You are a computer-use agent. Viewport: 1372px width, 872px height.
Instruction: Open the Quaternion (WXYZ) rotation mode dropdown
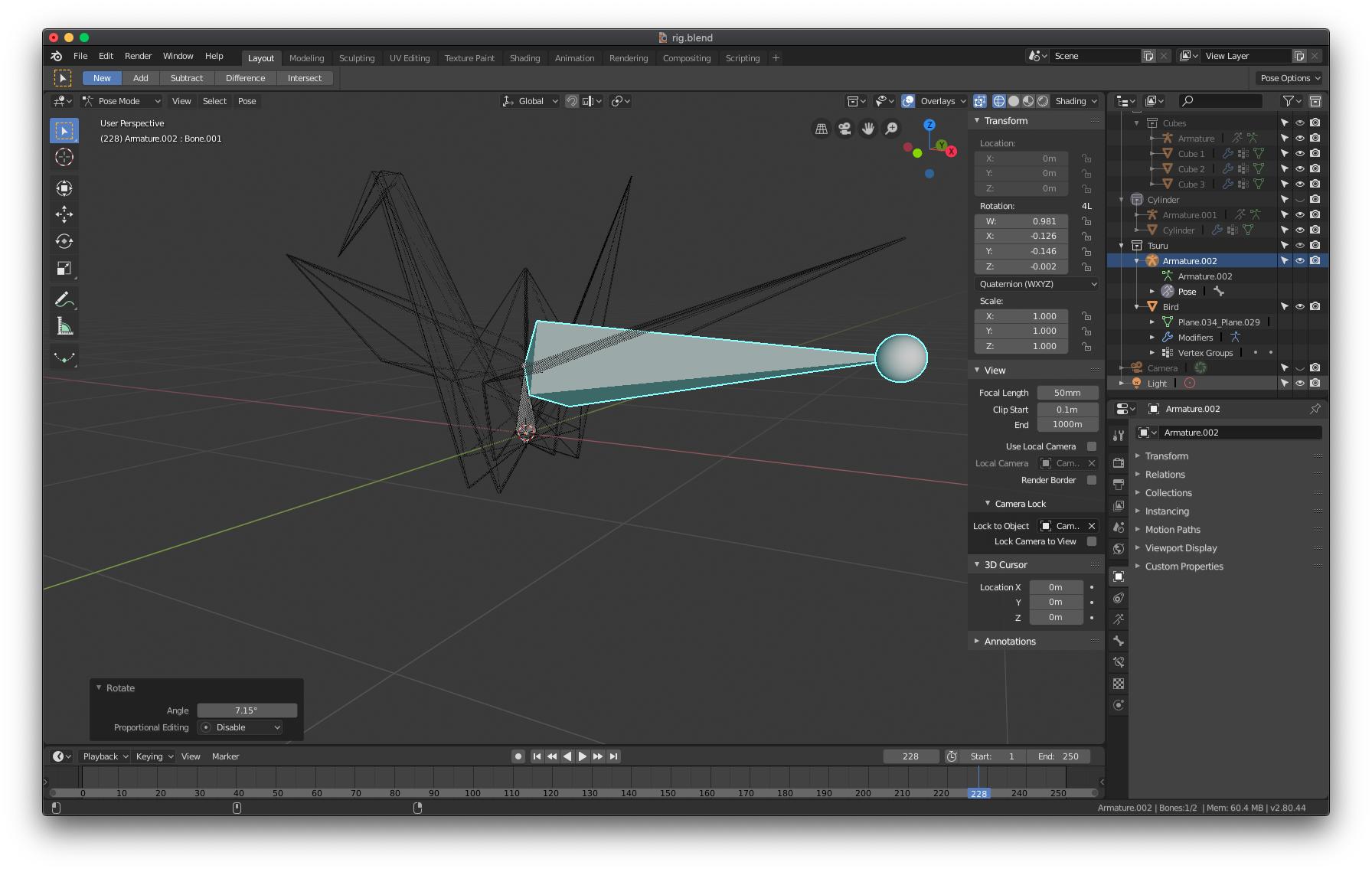[1037, 284]
